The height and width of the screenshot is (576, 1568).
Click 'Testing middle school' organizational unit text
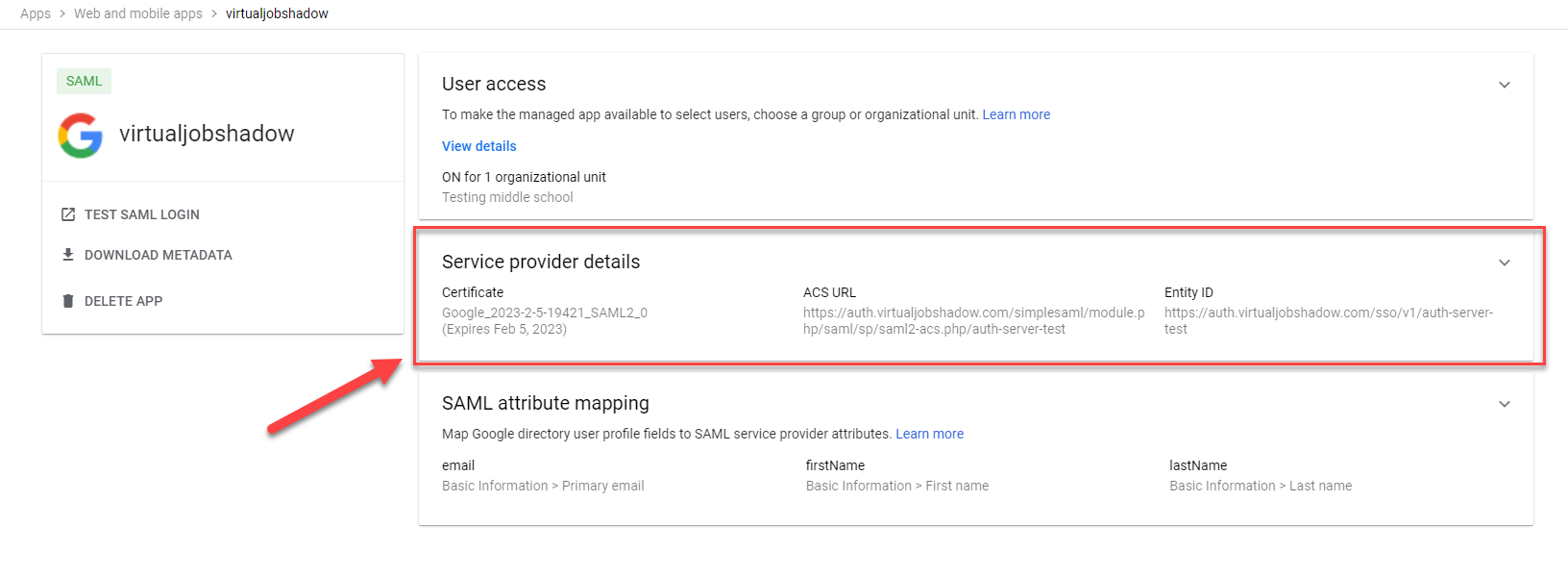507,197
